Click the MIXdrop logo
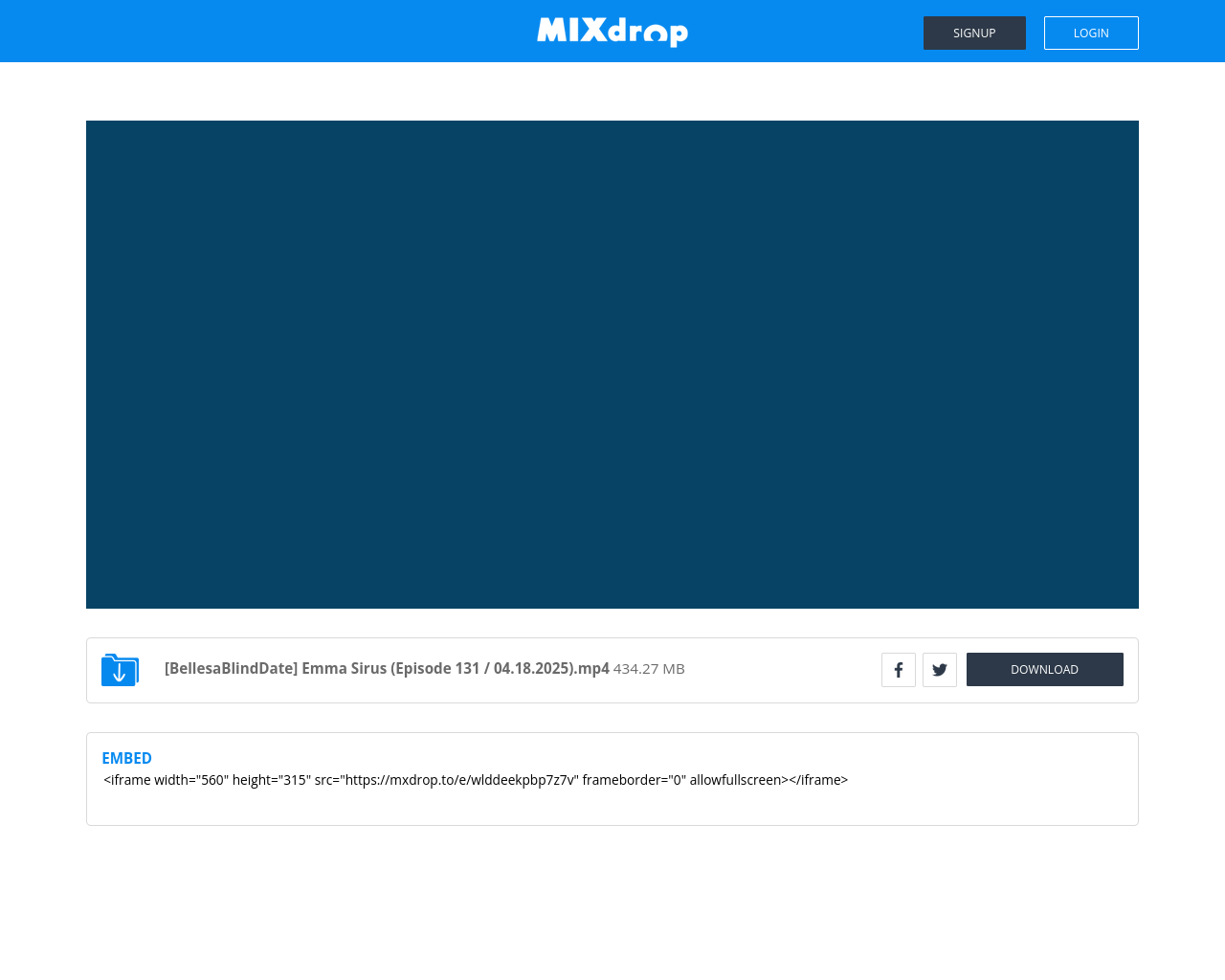 pos(612,32)
